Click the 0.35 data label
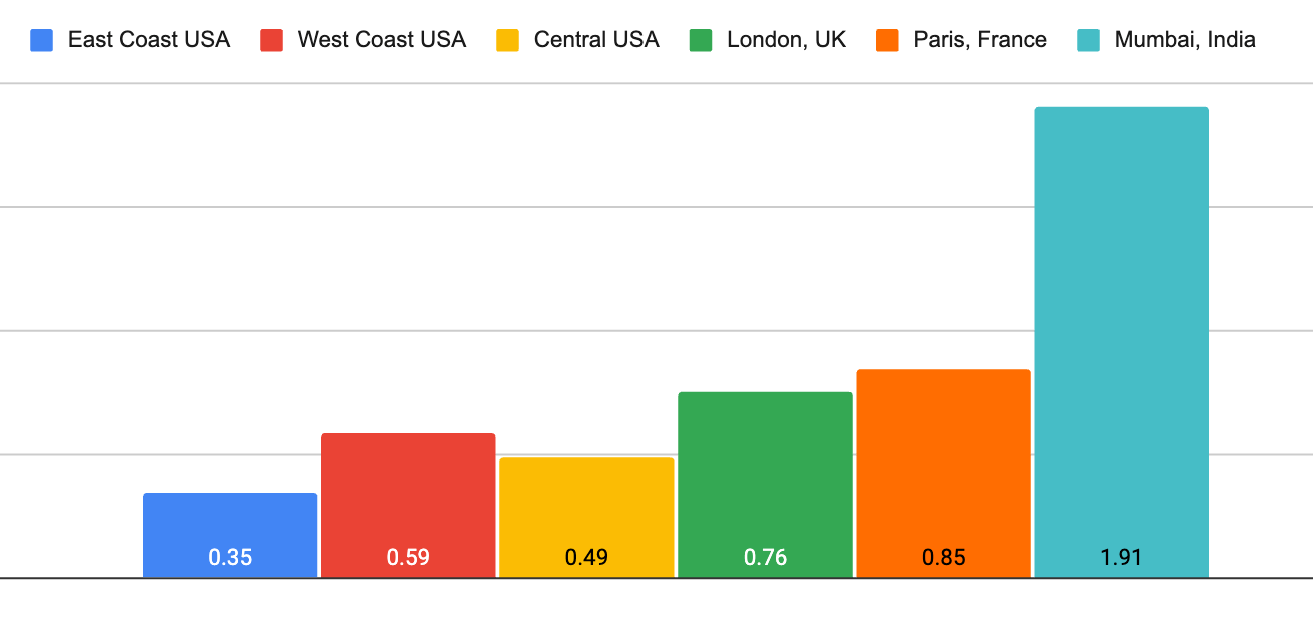The width and height of the screenshot is (1313, 618). pyautogui.click(x=230, y=557)
